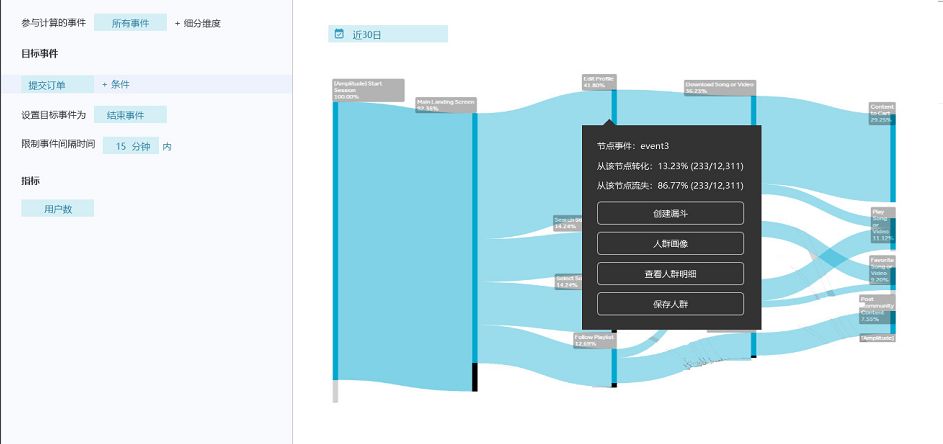Click the Start Session node label
The width and height of the screenshot is (943, 444).
point(367,90)
